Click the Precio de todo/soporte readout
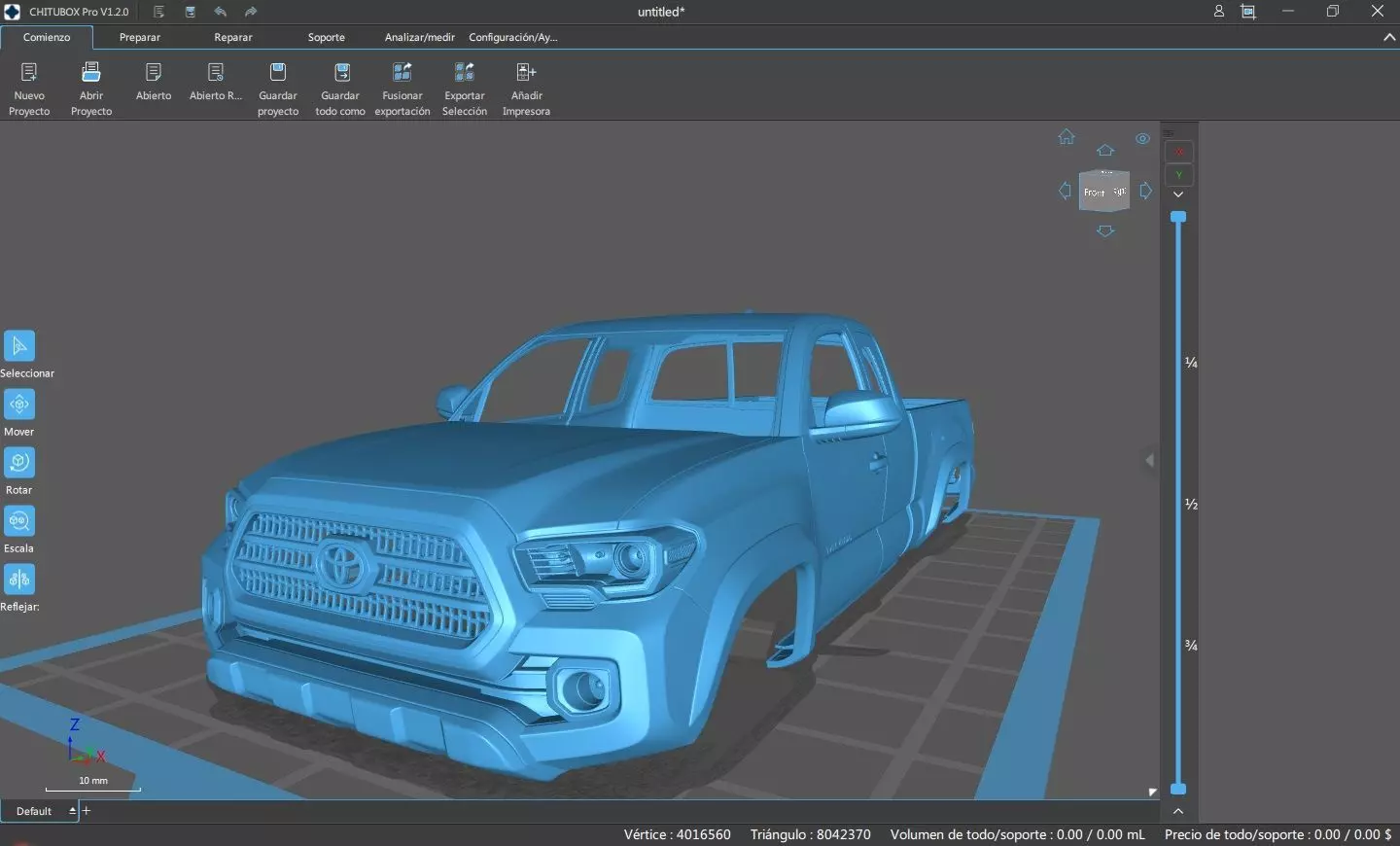 1277,834
